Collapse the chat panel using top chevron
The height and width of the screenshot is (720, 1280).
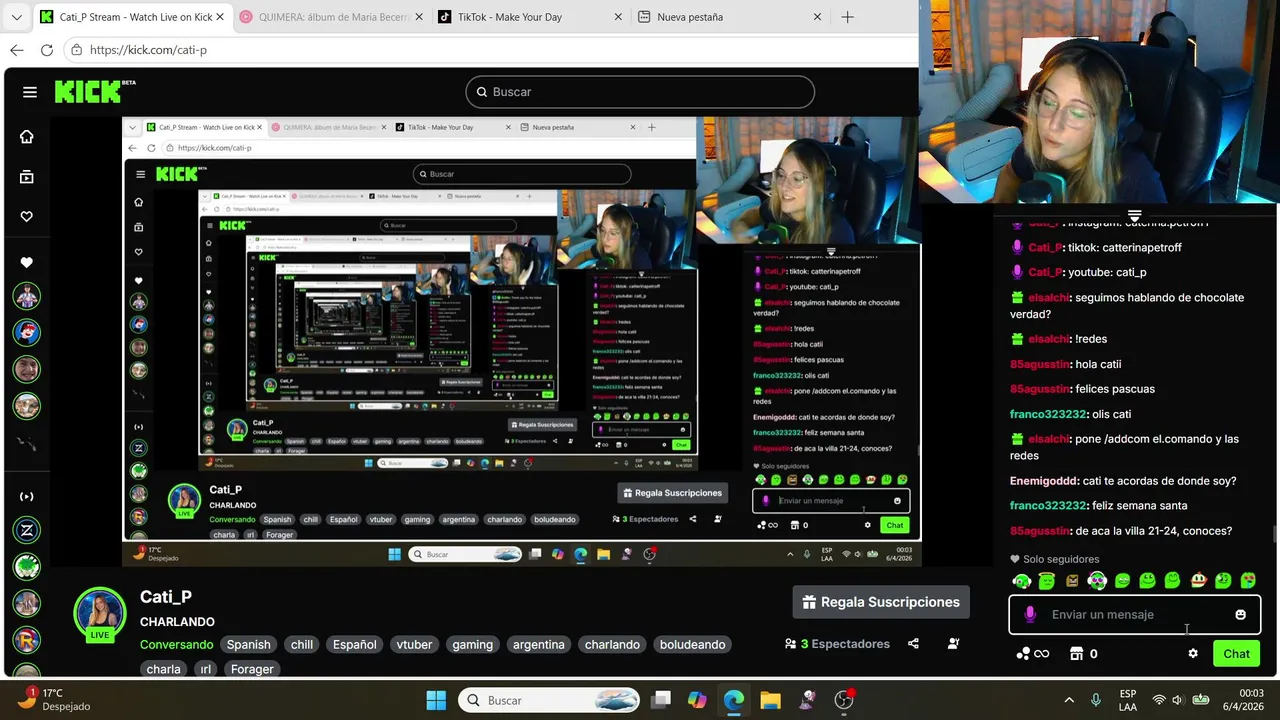point(1134,215)
